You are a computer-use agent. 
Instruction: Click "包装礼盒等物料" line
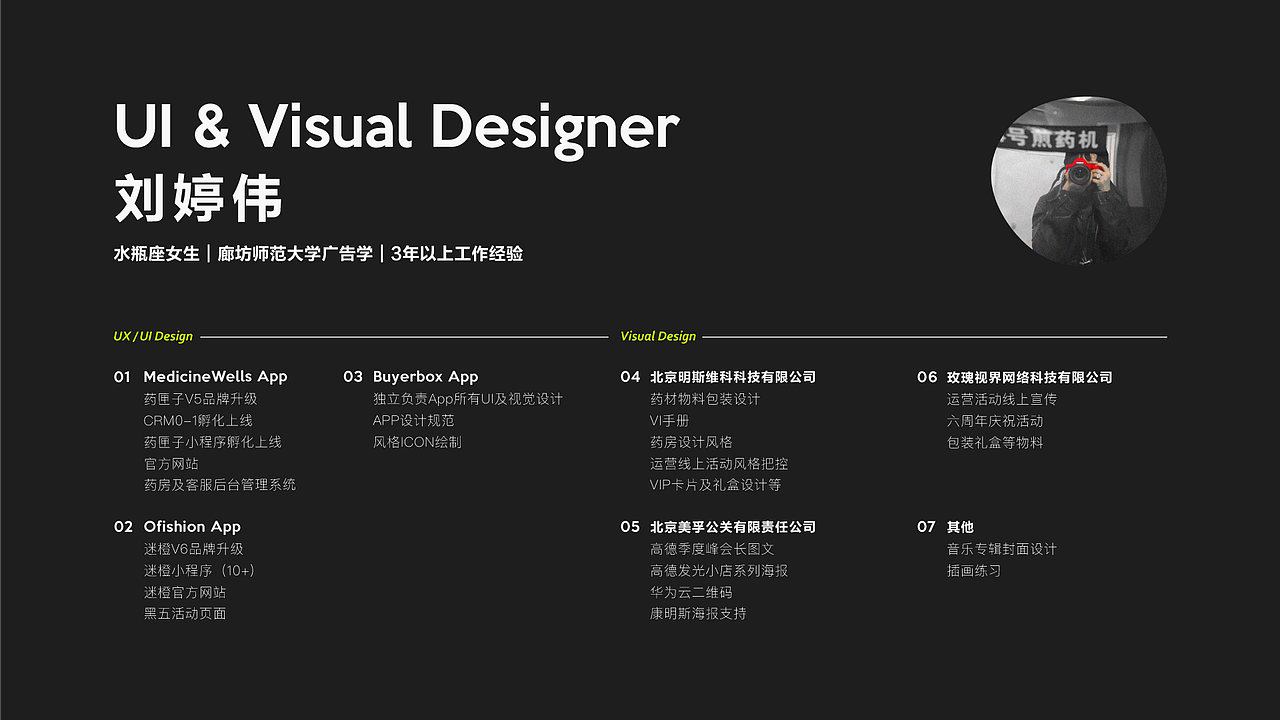[995, 442]
